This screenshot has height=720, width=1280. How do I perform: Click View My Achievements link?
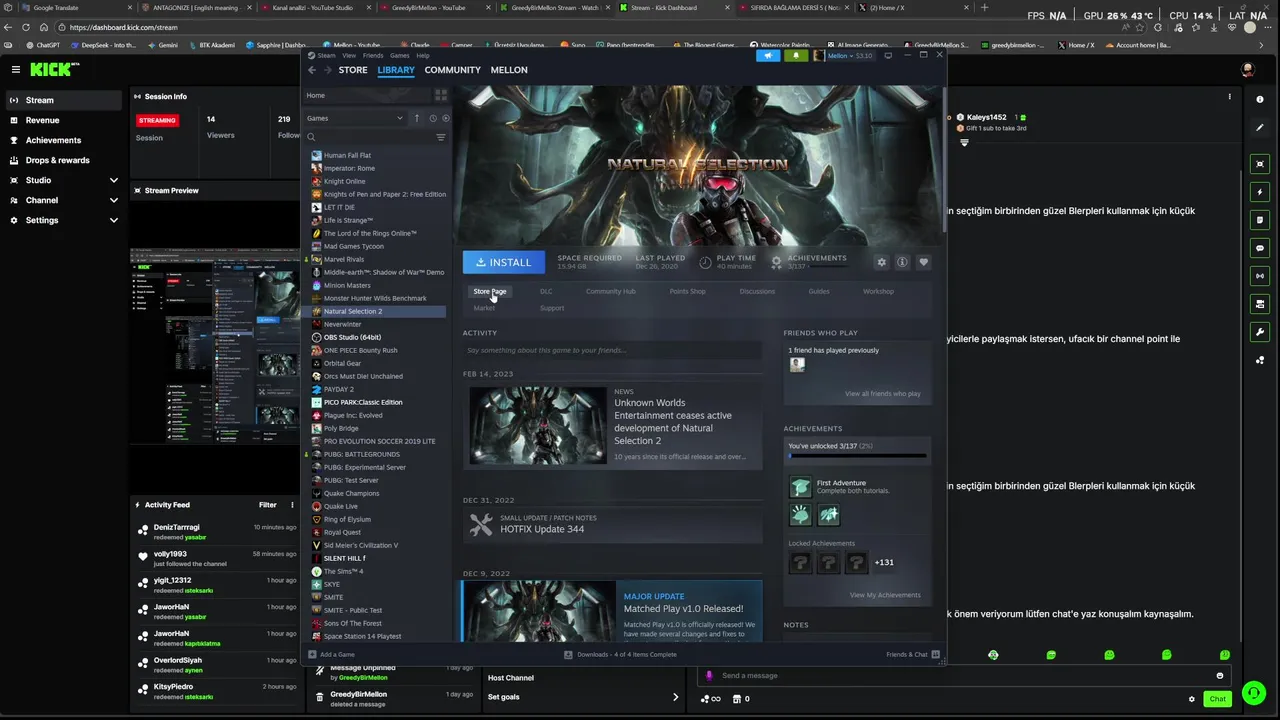(x=885, y=595)
